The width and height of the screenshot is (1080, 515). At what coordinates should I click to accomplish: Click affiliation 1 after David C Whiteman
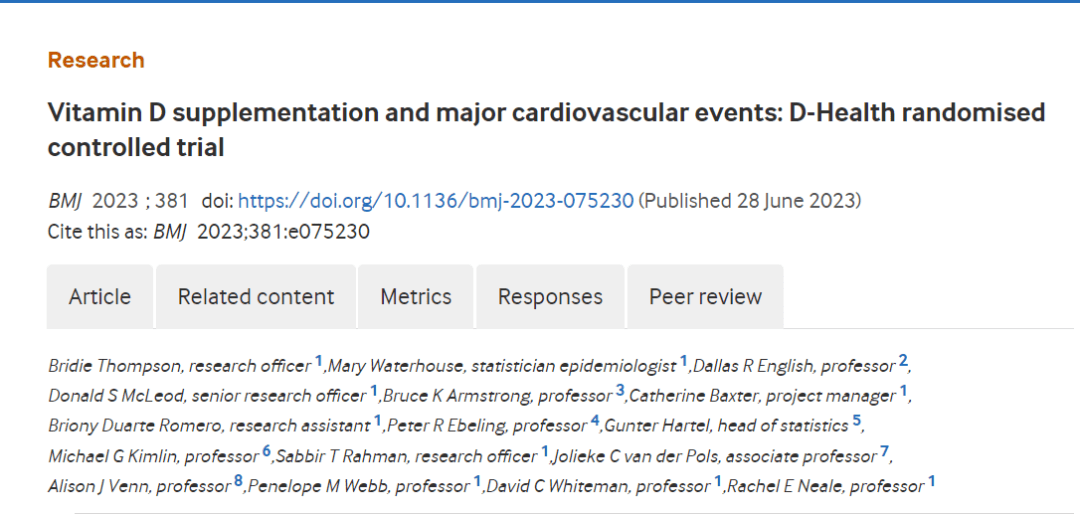coord(718,482)
